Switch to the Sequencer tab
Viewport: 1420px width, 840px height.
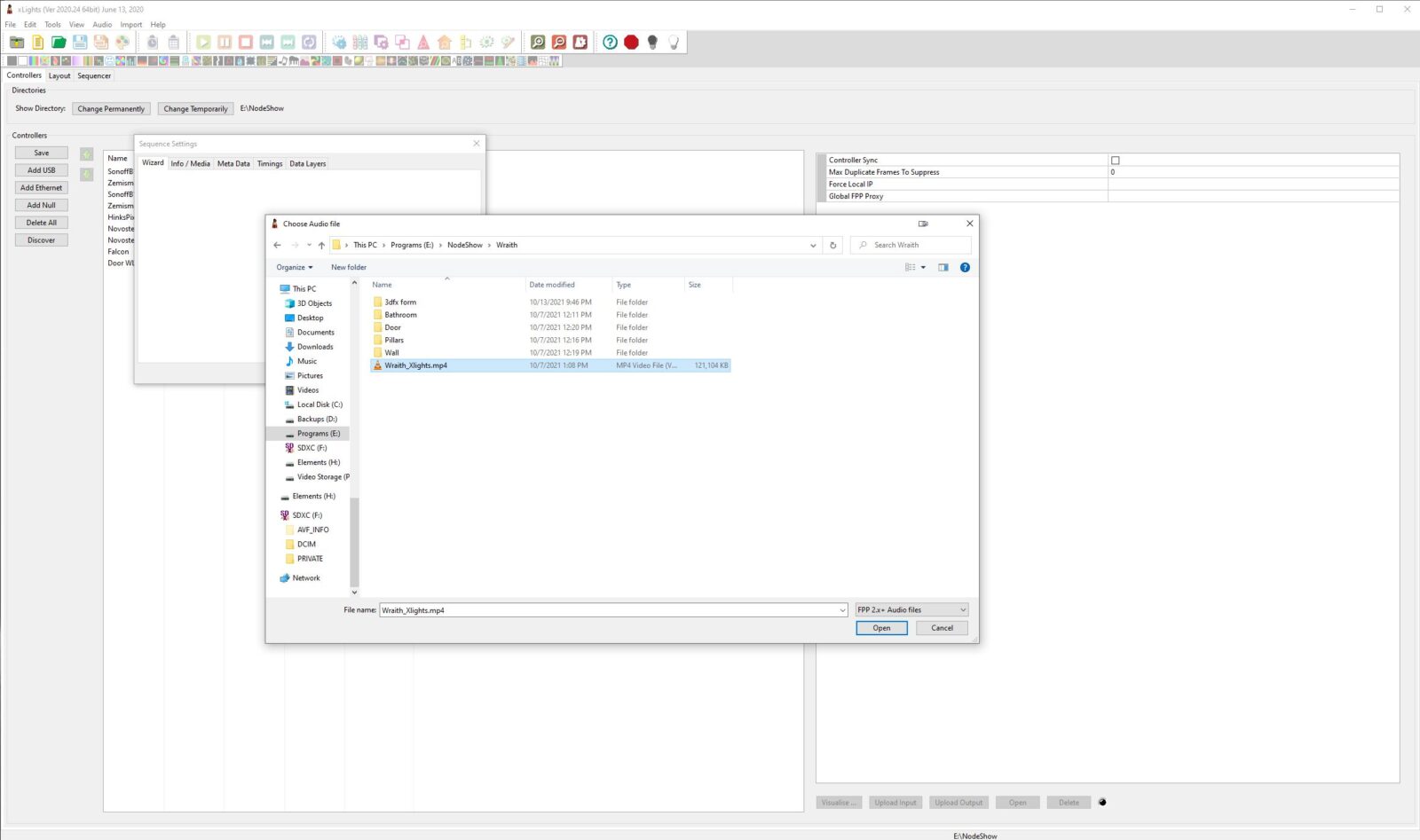pyautogui.click(x=94, y=75)
